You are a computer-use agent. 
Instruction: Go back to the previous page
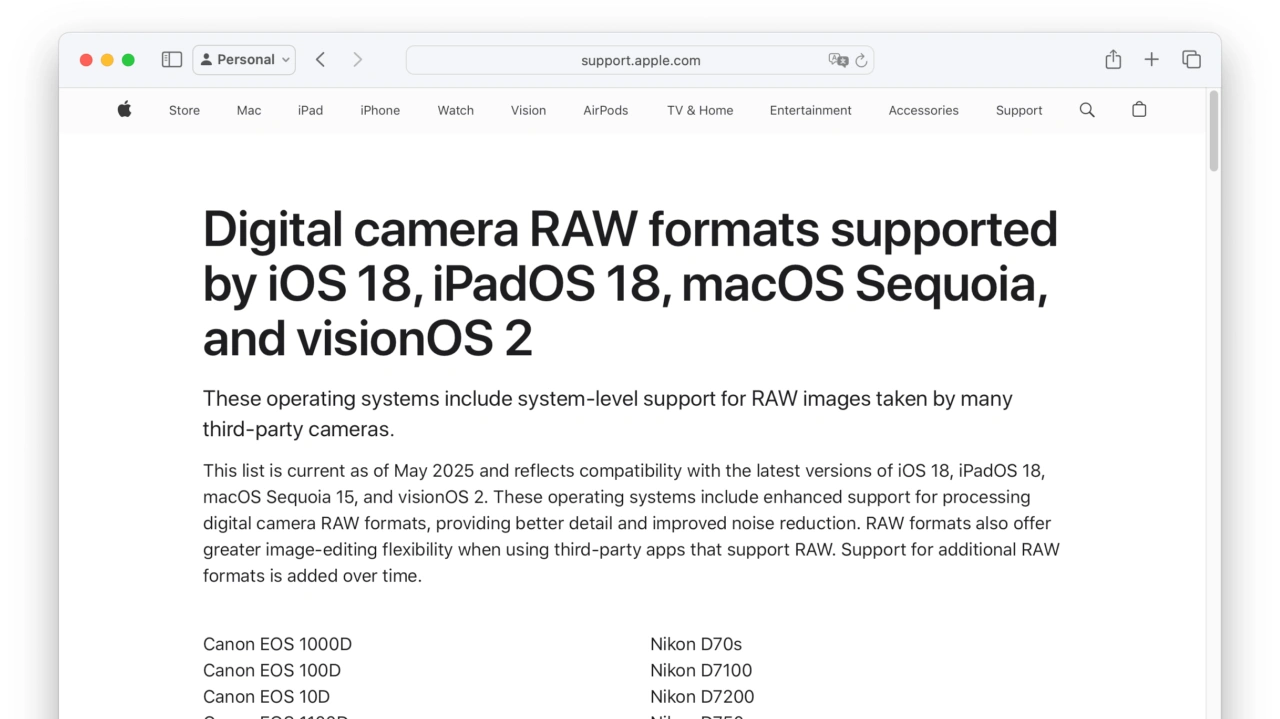tap(320, 60)
